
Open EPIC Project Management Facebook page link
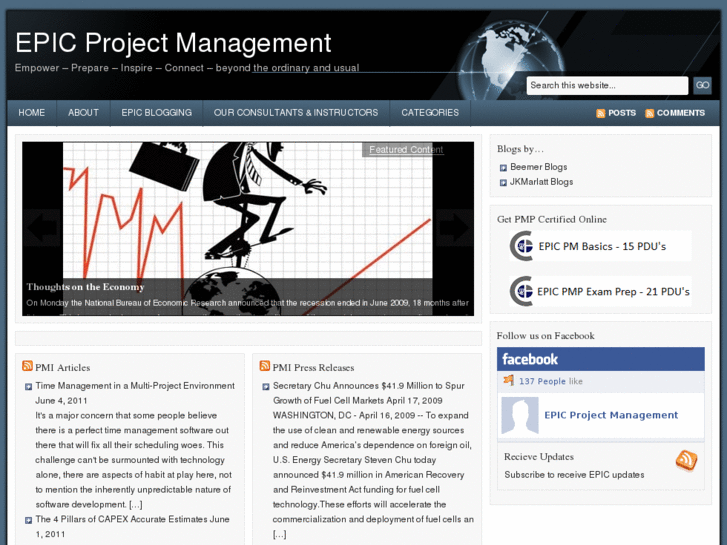tap(611, 415)
